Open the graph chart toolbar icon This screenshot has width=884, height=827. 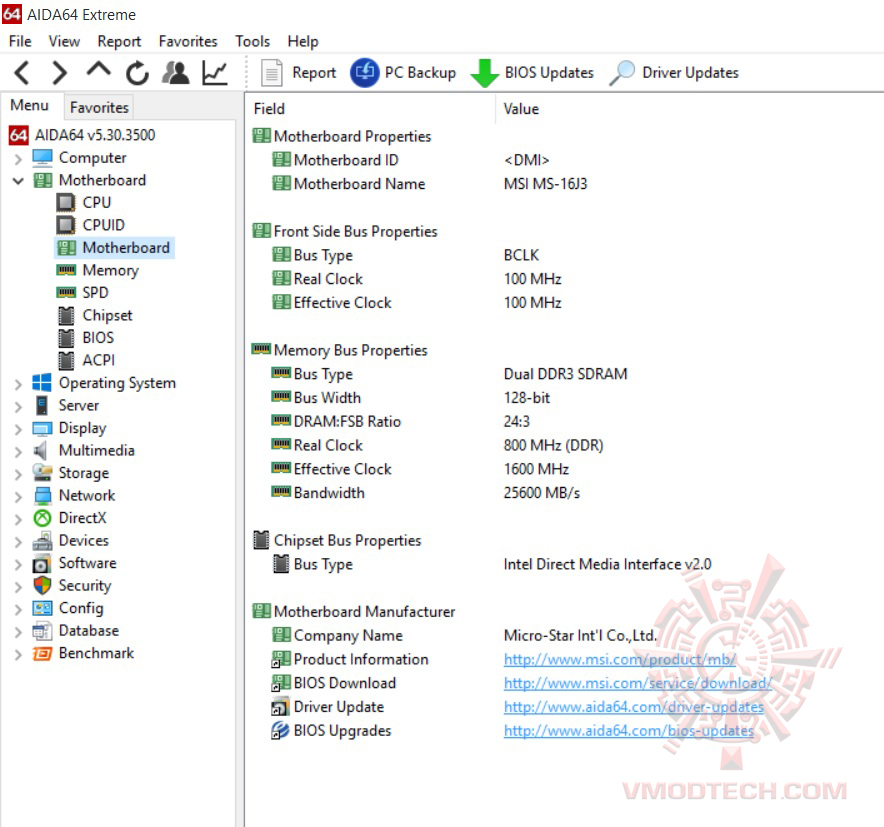(x=215, y=73)
